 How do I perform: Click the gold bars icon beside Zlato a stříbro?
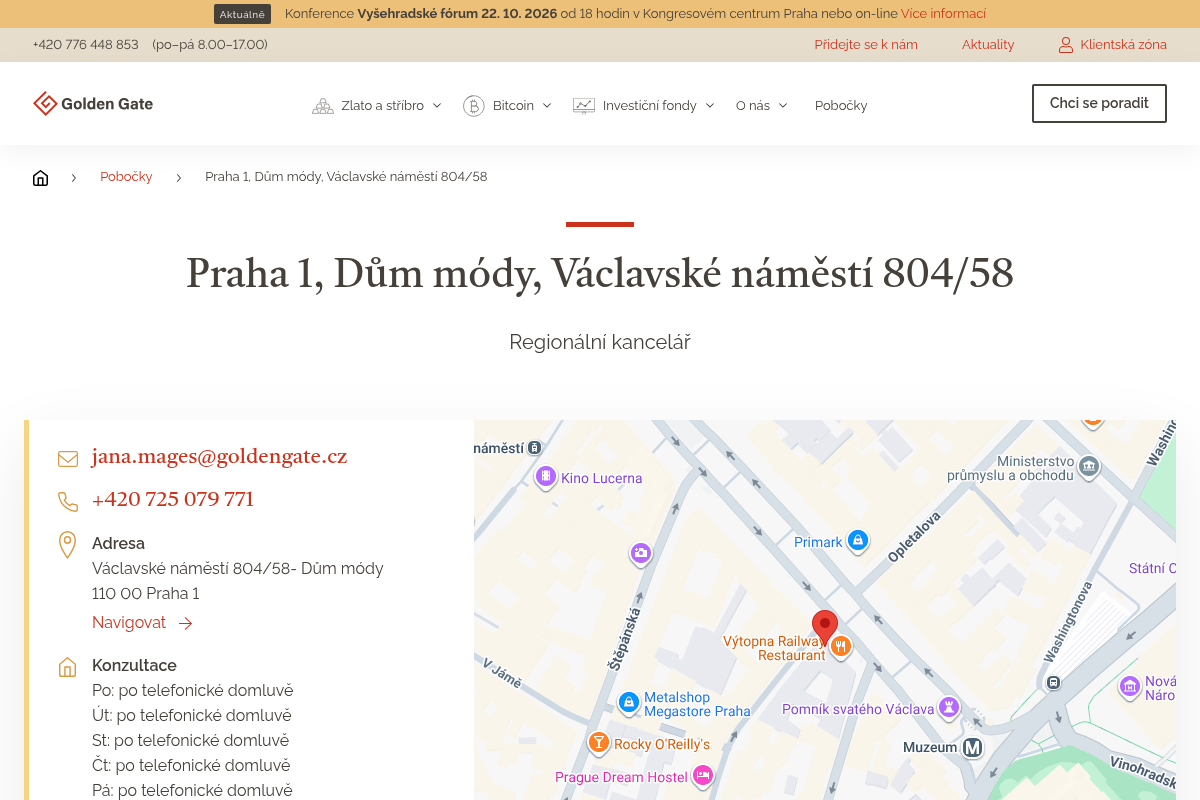point(323,106)
